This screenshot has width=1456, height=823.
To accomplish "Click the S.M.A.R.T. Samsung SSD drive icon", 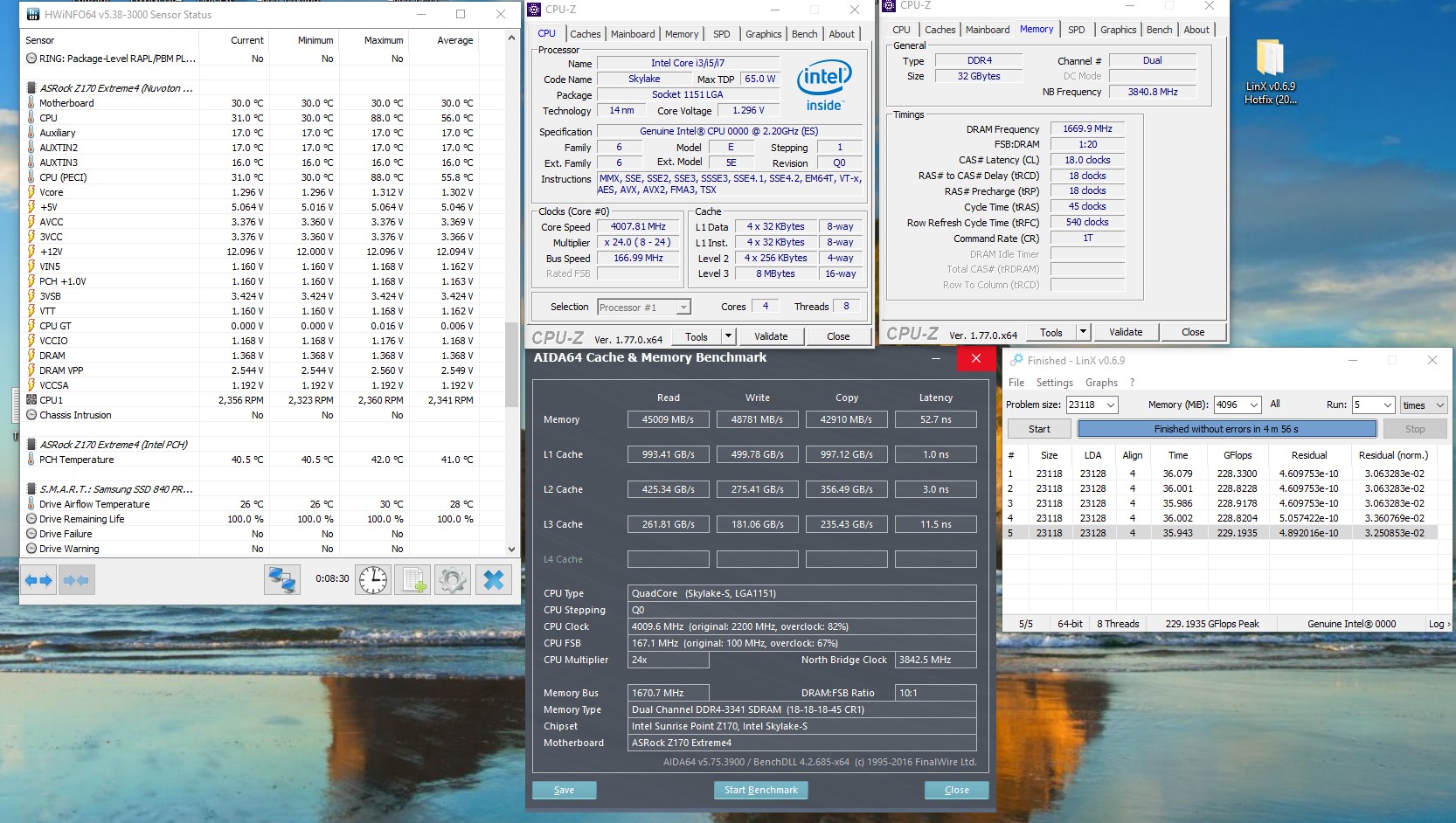I will pyautogui.click(x=31, y=489).
